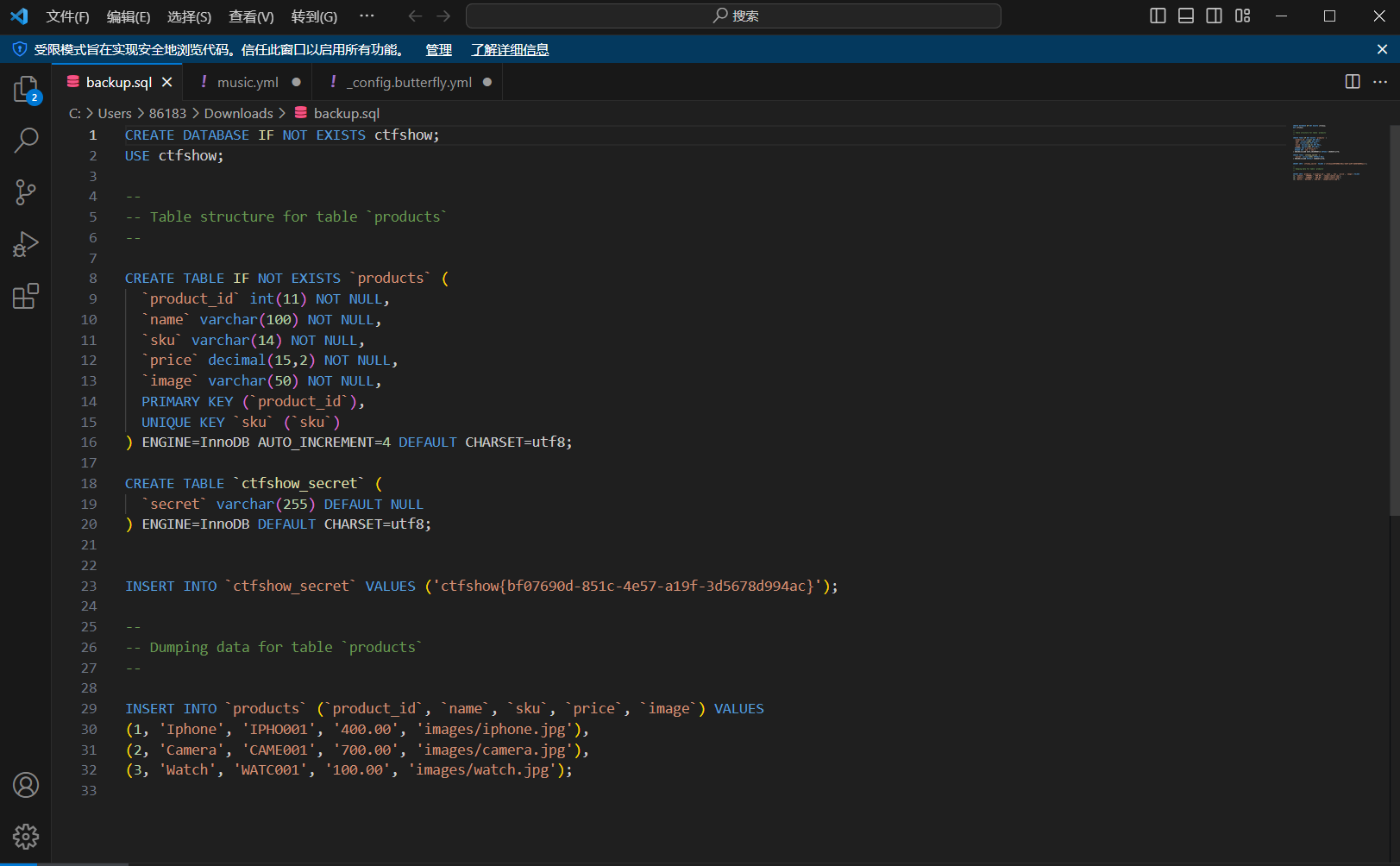Open the Manage gear icon
Viewport: 1400px width, 866px height.
pyautogui.click(x=26, y=836)
